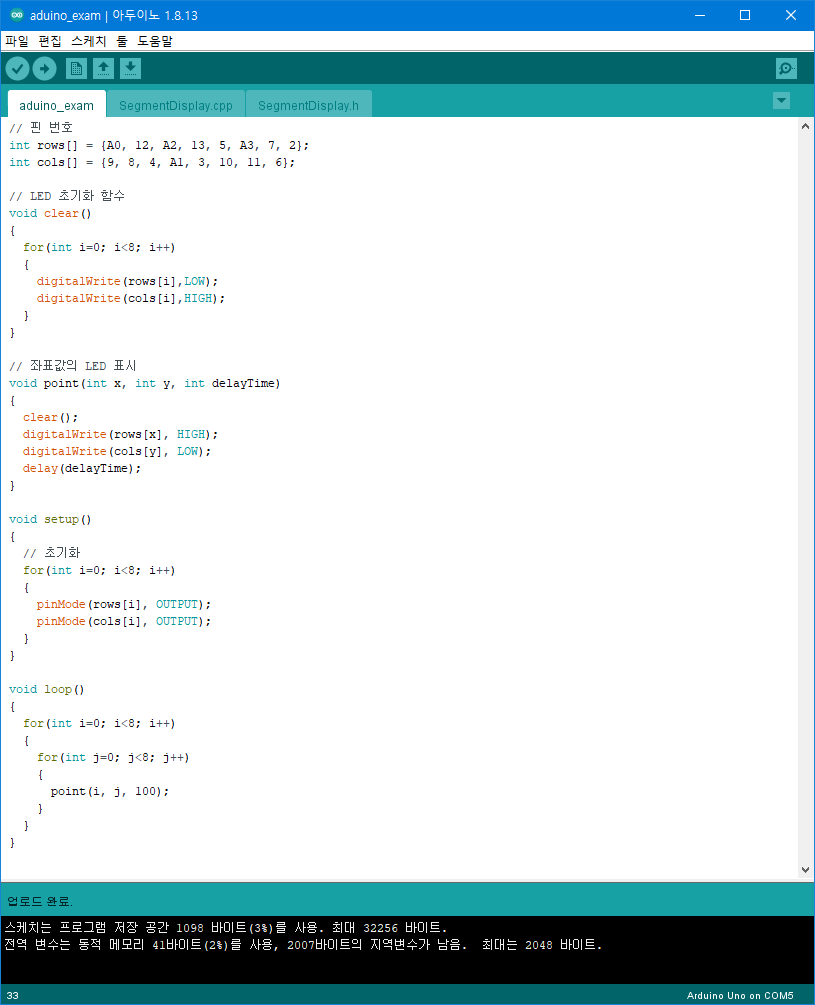Click the 'void setup()' line
815x1005 pixels.
[50, 519]
